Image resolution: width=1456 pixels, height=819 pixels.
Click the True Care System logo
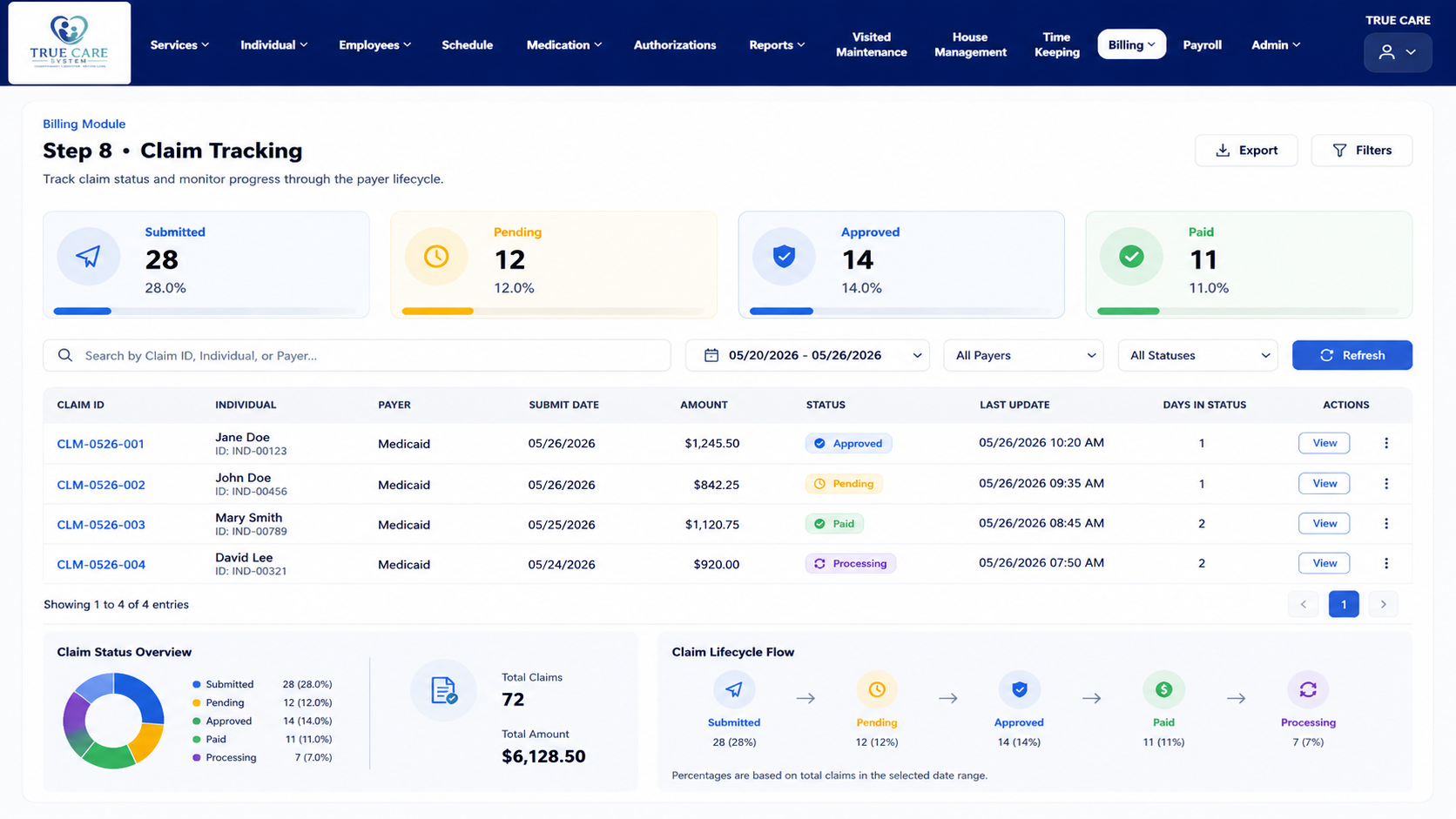[x=70, y=43]
